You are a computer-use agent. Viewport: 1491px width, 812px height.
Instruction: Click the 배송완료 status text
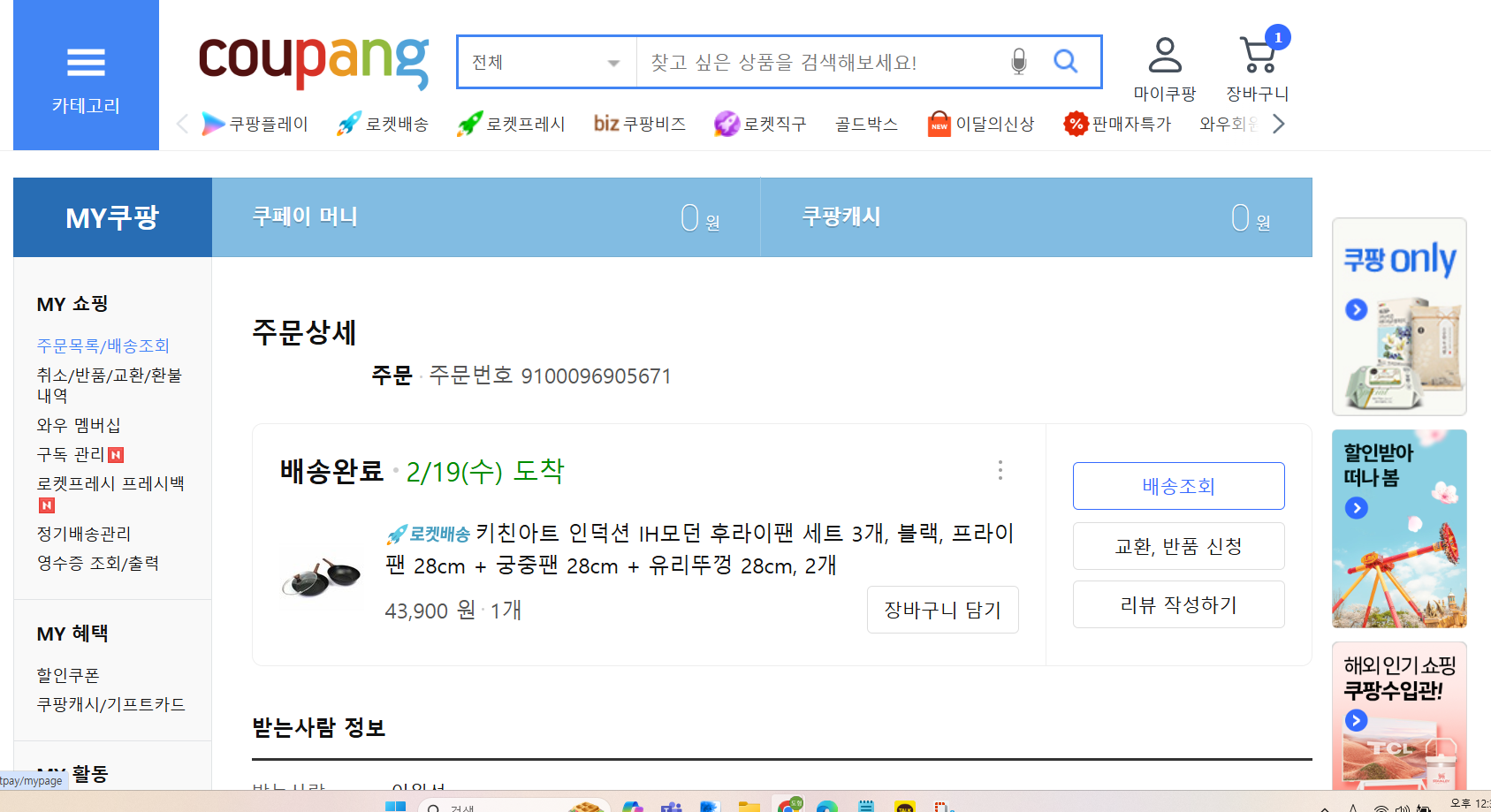(x=332, y=471)
